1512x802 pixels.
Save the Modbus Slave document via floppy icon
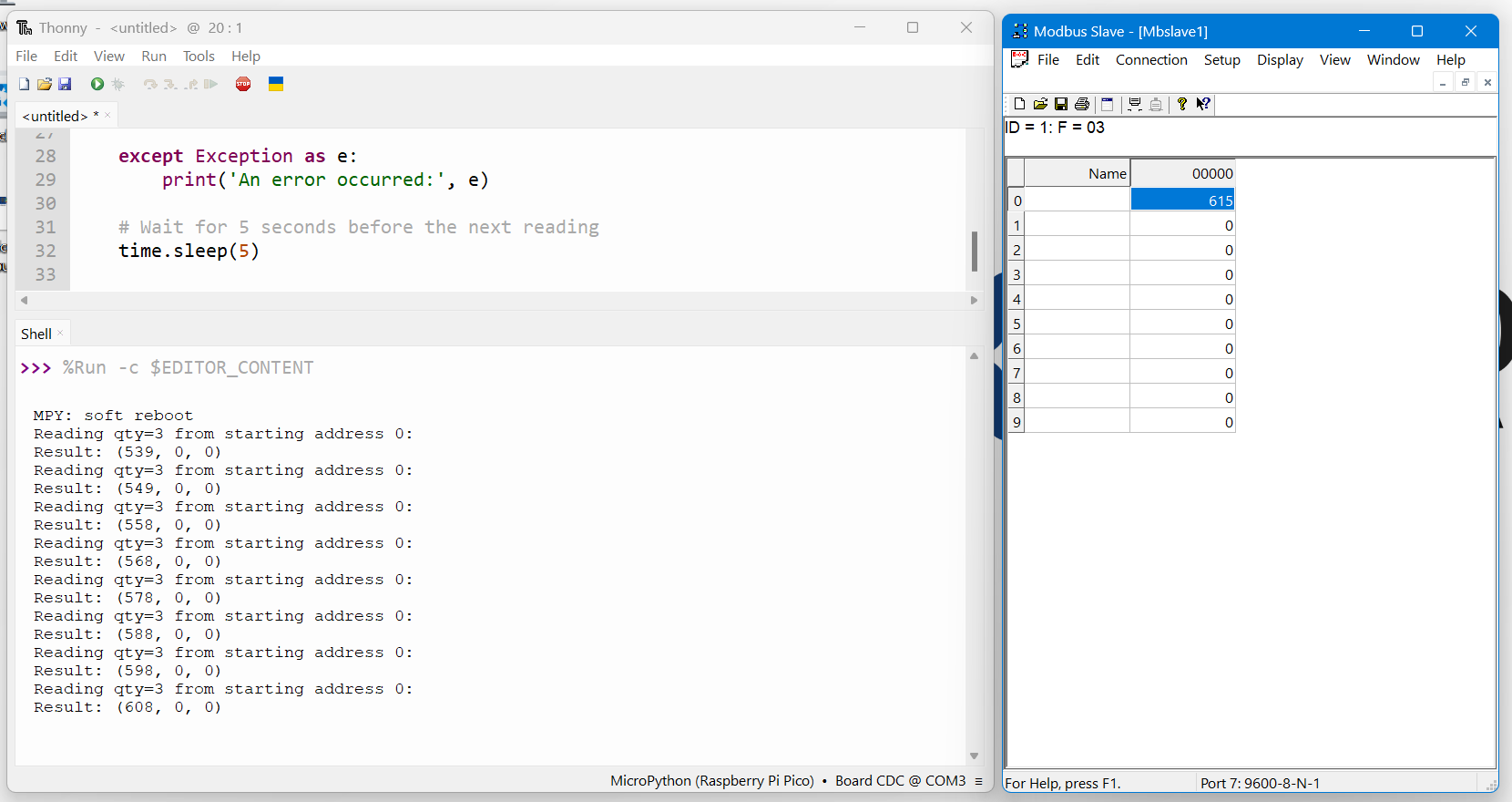click(x=1061, y=104)
